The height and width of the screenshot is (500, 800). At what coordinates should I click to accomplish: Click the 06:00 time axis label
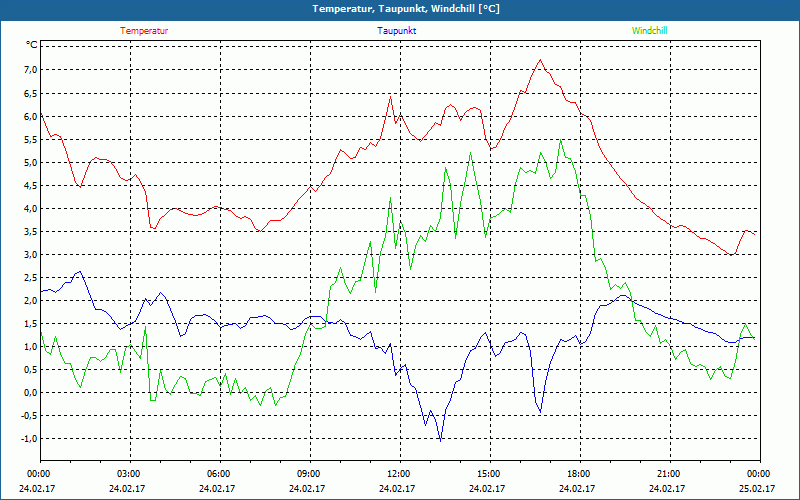(218, 474)
